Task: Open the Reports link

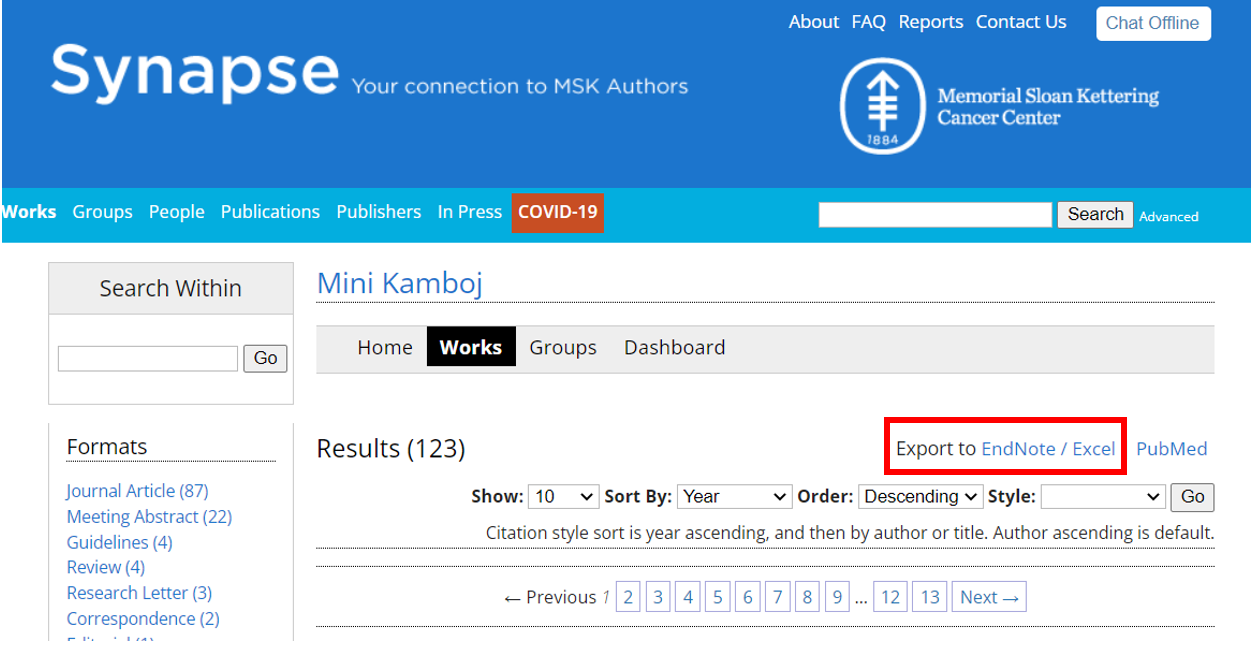Action: [930, 22]
